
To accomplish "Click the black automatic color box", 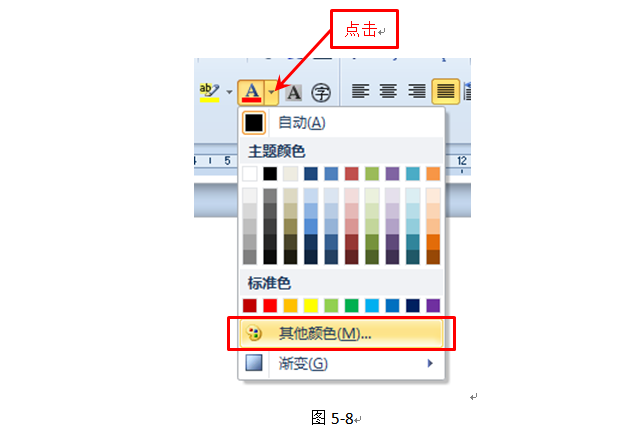I will [x=254, y=123].
